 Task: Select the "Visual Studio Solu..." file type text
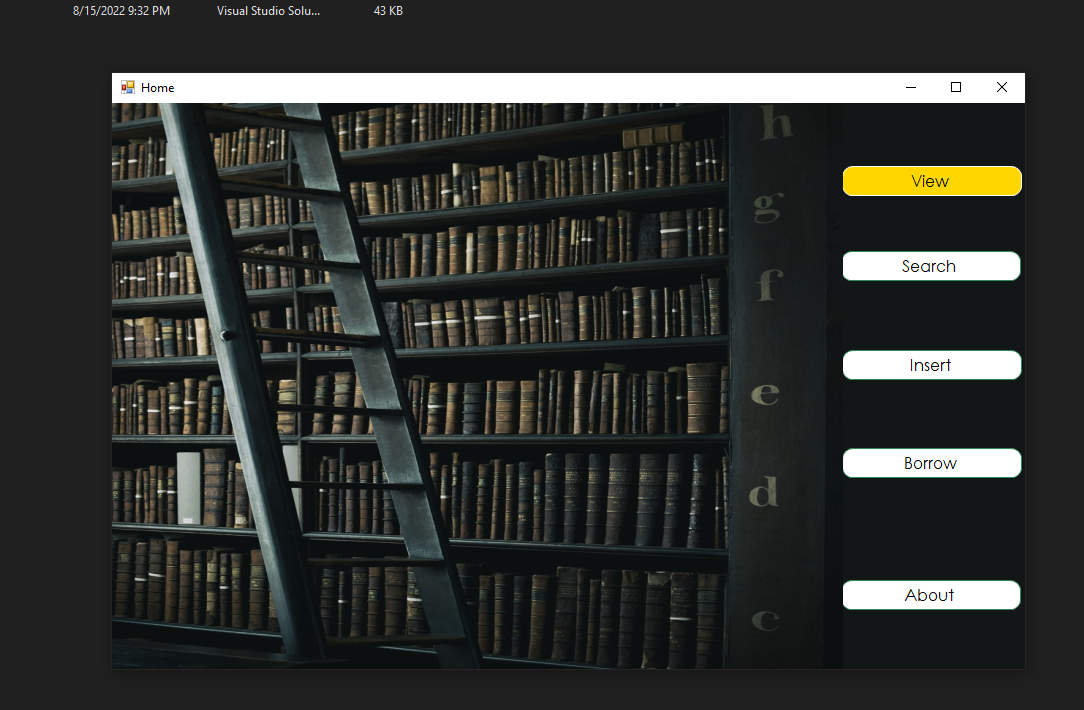tap(268, 11)
